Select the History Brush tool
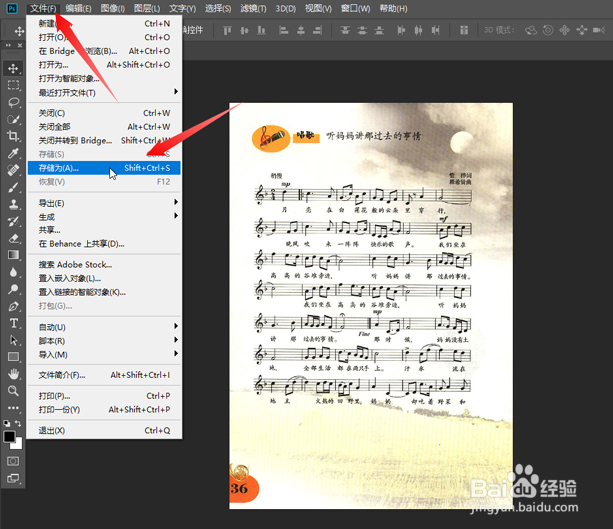Screen dimensions: 613x529 13,221
